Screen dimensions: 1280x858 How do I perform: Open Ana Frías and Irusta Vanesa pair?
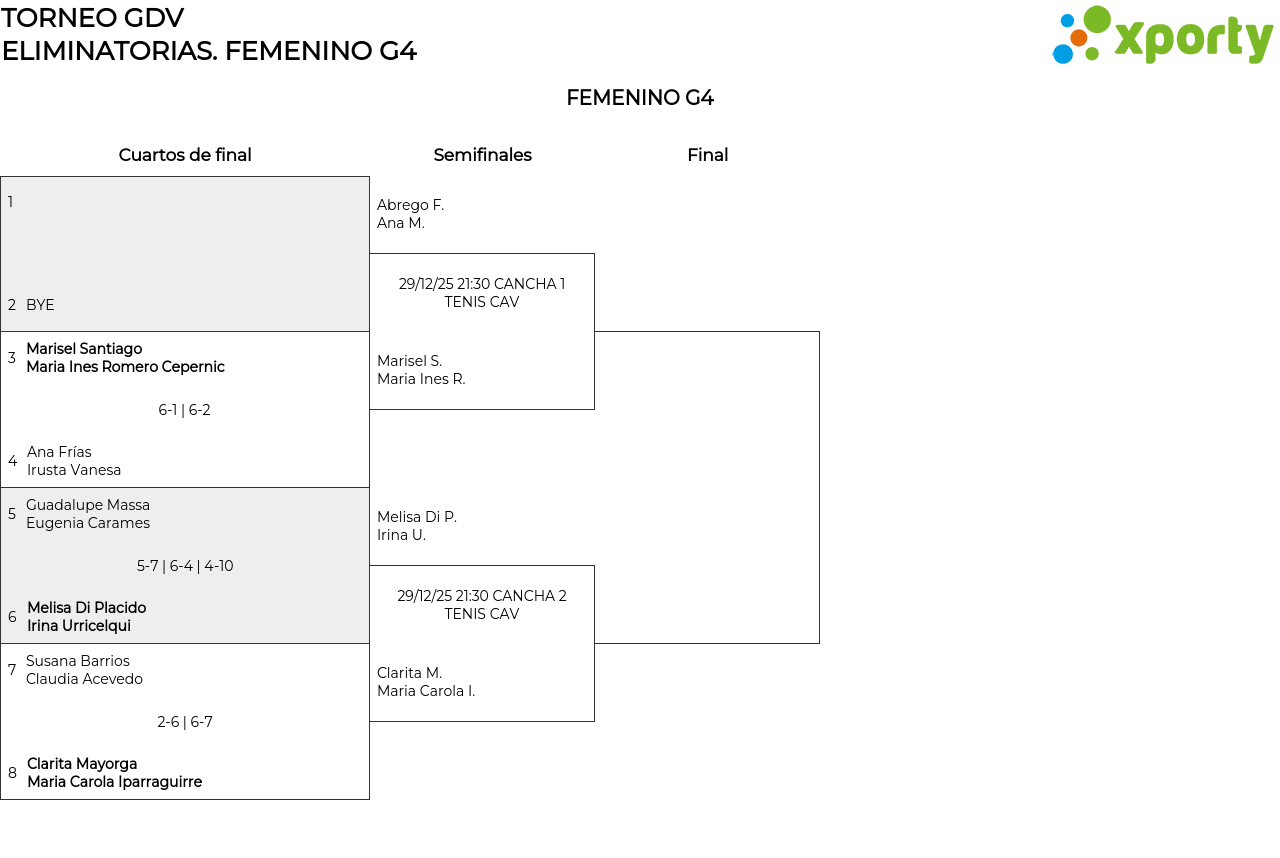pos(74,461)
